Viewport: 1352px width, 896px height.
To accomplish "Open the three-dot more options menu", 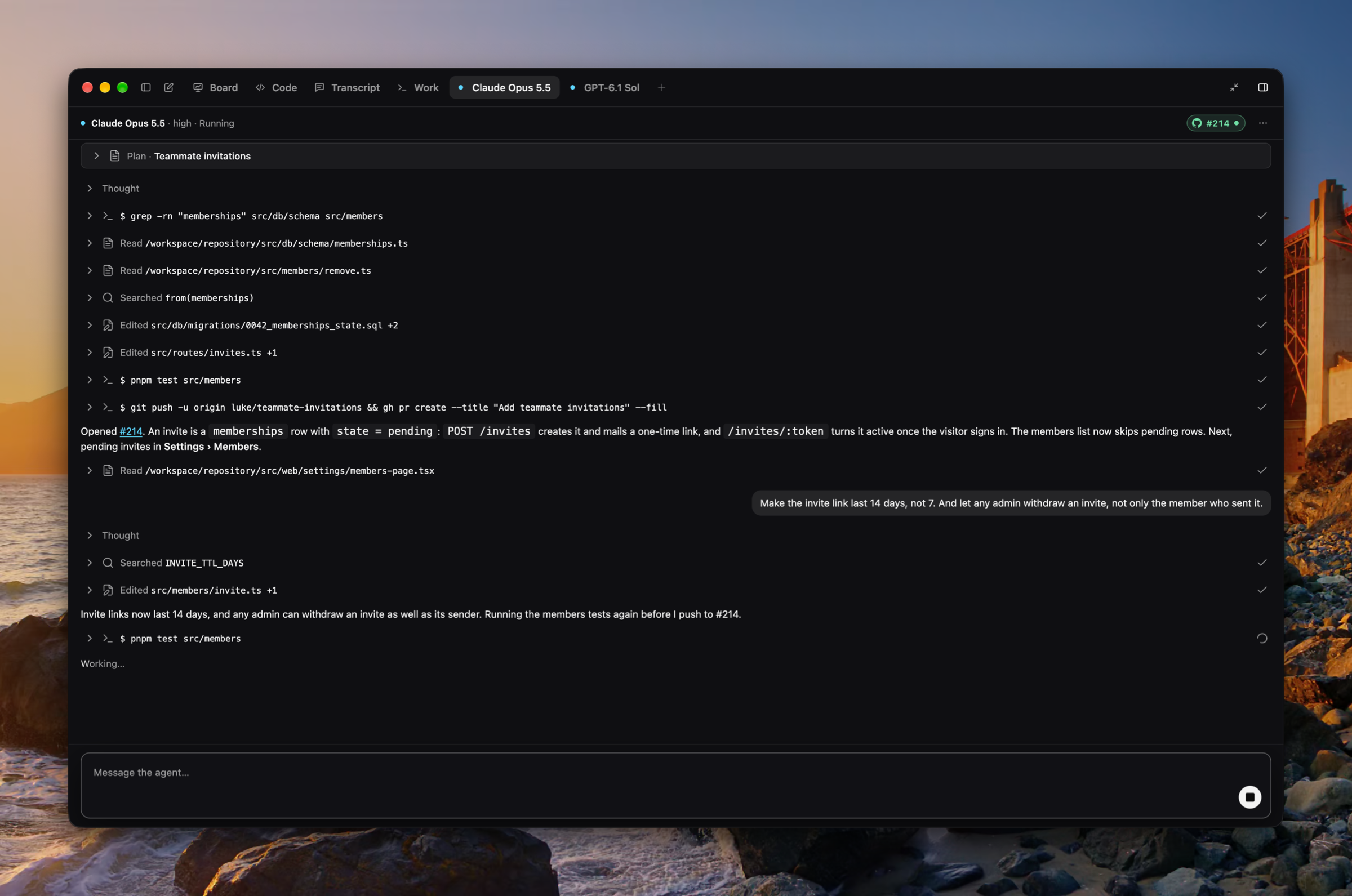I will point(1263,123).
